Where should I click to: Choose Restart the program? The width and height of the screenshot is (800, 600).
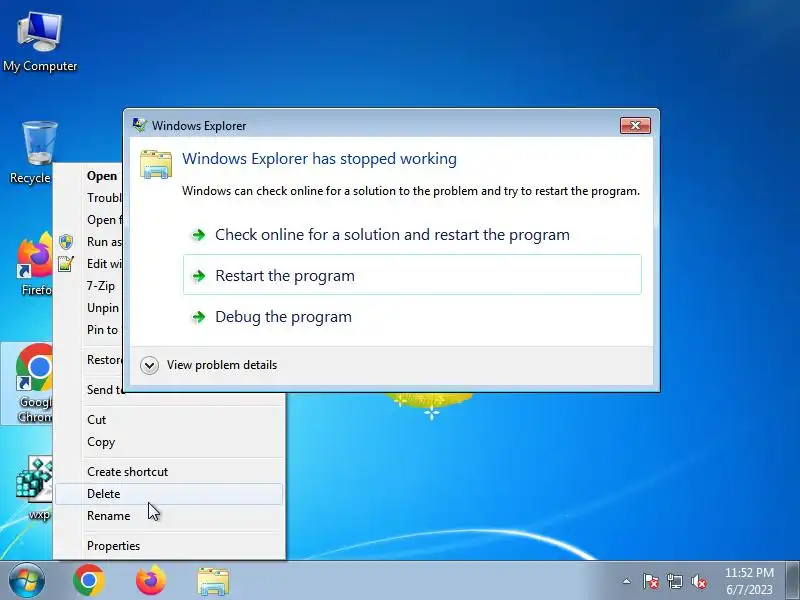pos(412,275)
